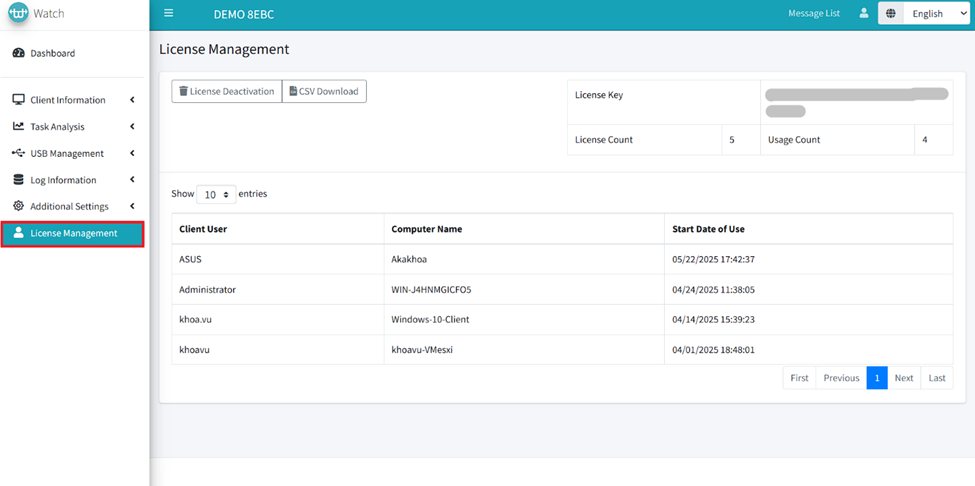Open Message List in the header

(813, 14)
